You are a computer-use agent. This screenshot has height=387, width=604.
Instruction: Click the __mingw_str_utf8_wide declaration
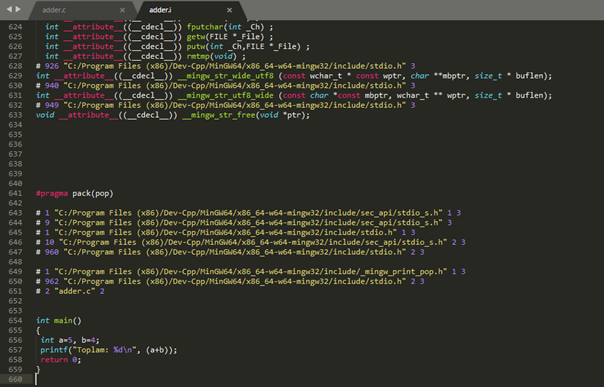294,95
